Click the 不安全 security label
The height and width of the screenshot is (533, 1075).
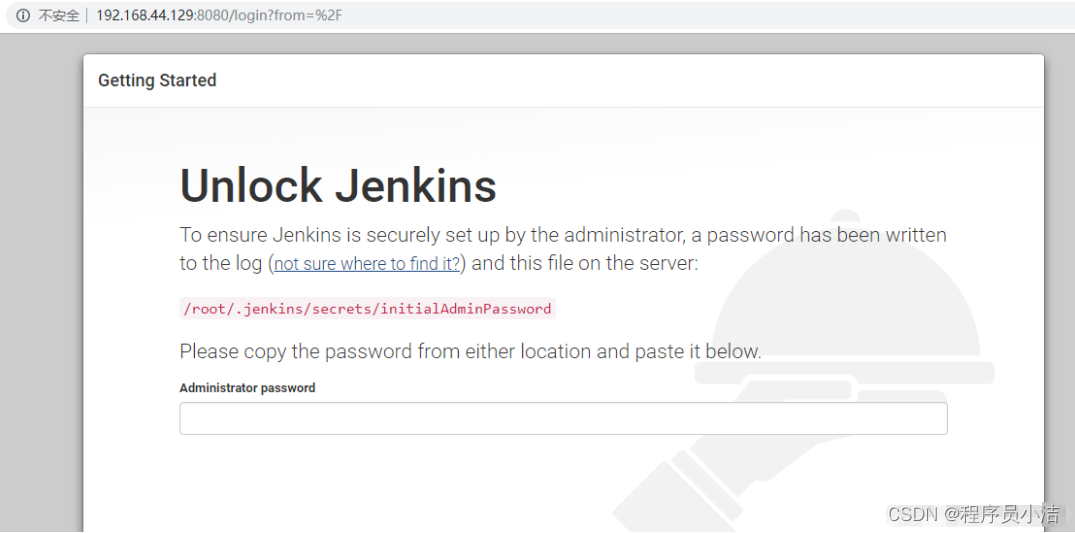[x=58, y=15]
